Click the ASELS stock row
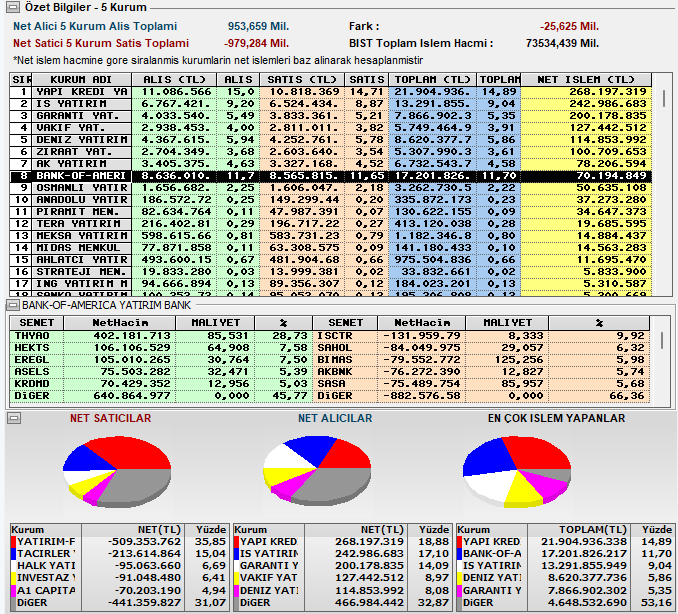The height and width of the screenshot is (614, 678). tap(161, 372)
